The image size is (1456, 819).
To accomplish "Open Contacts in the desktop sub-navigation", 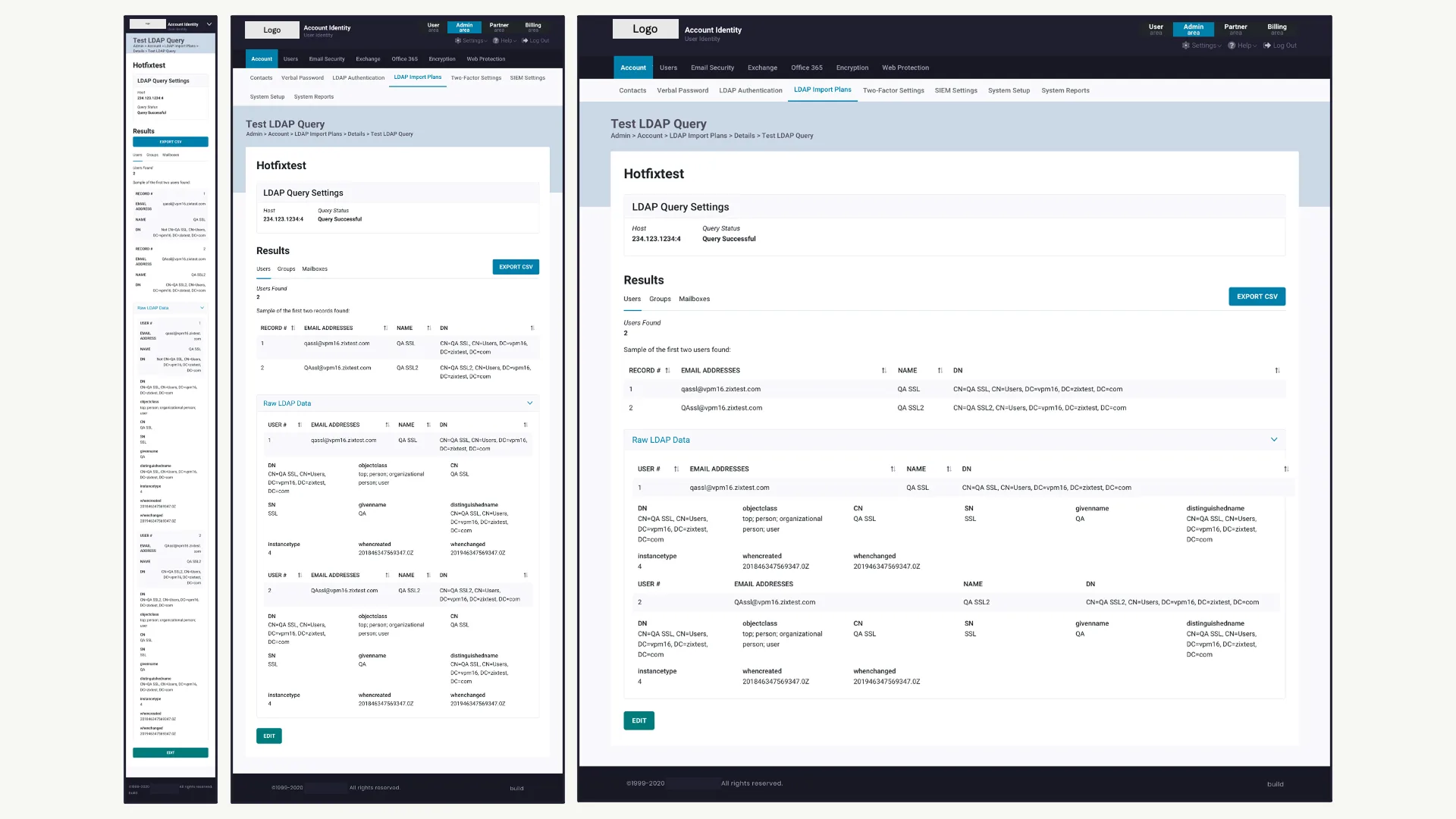I will (632, 90).
